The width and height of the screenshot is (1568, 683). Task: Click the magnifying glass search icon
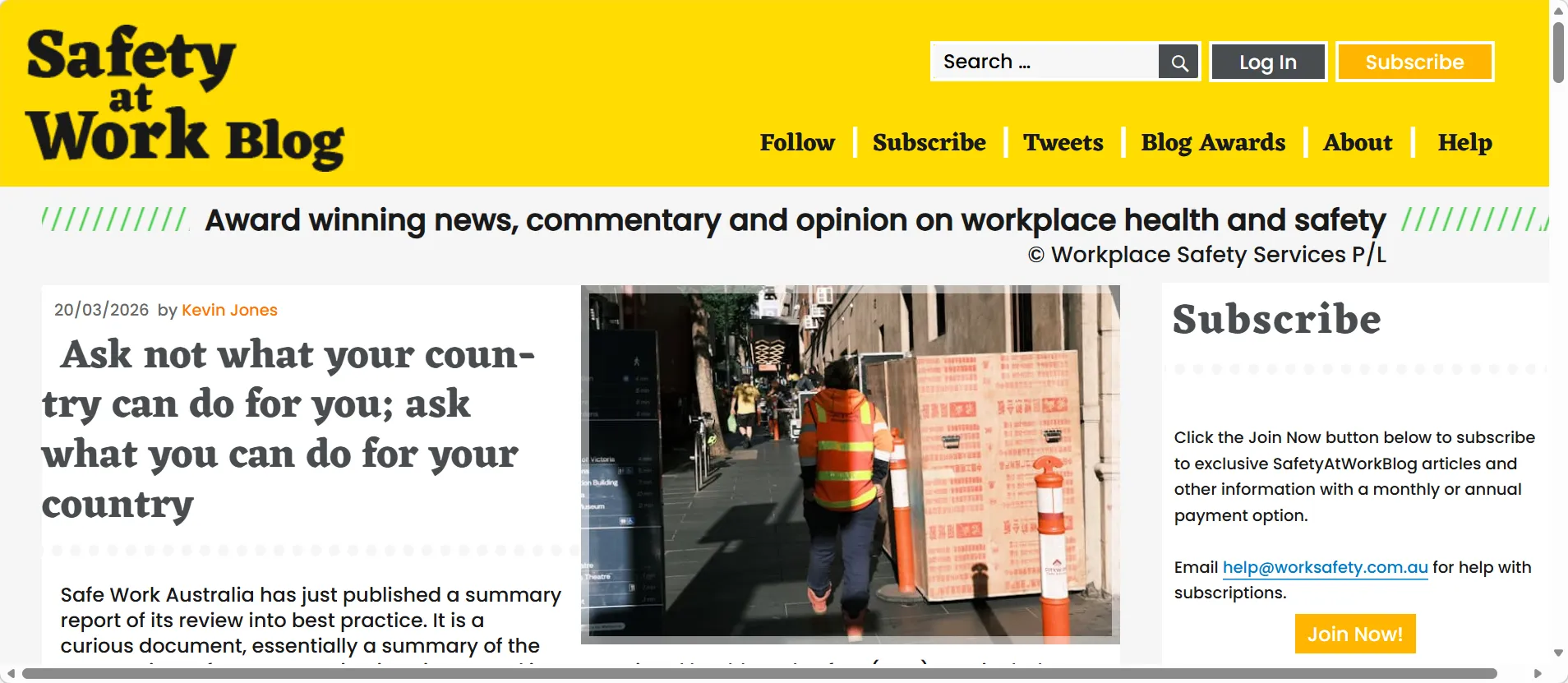pyautogui.click(x=1178, y=62)
